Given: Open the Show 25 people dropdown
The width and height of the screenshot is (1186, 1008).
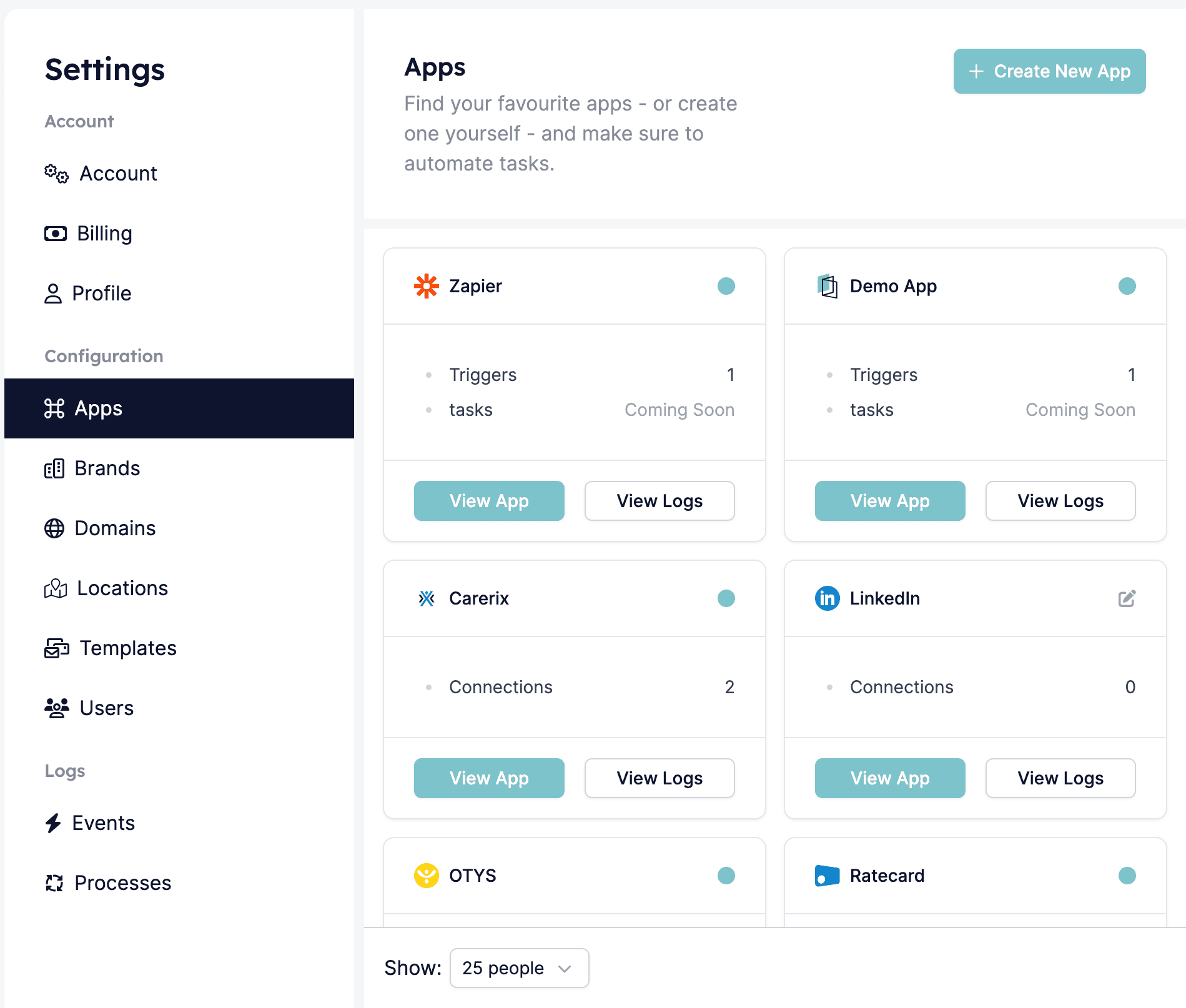Looking at the screenshot, I should click(519, 968).
